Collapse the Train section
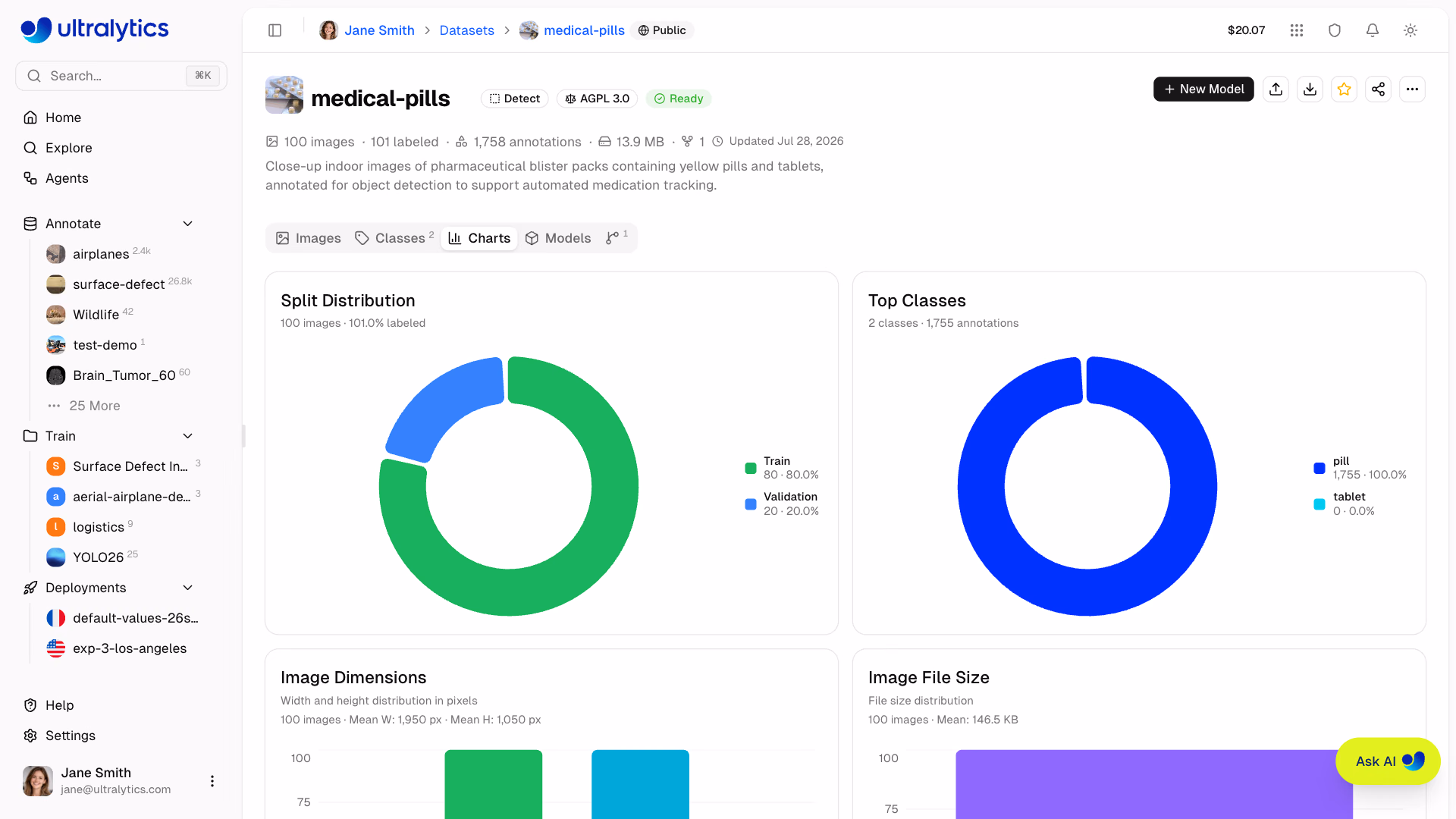This screenshot has width=1456, height=819. (x=188, y=436)
